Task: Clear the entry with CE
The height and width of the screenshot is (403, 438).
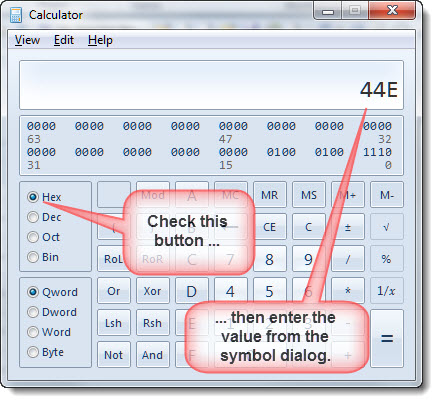Action: tap(269, 227)
